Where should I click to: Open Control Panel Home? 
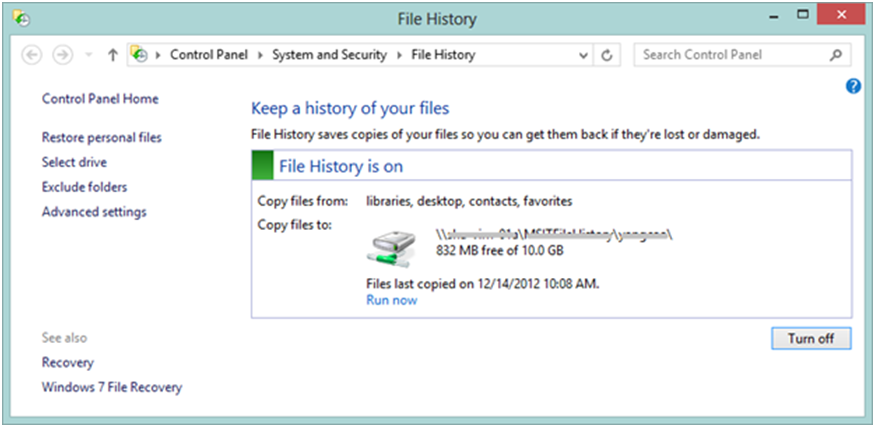100,99
